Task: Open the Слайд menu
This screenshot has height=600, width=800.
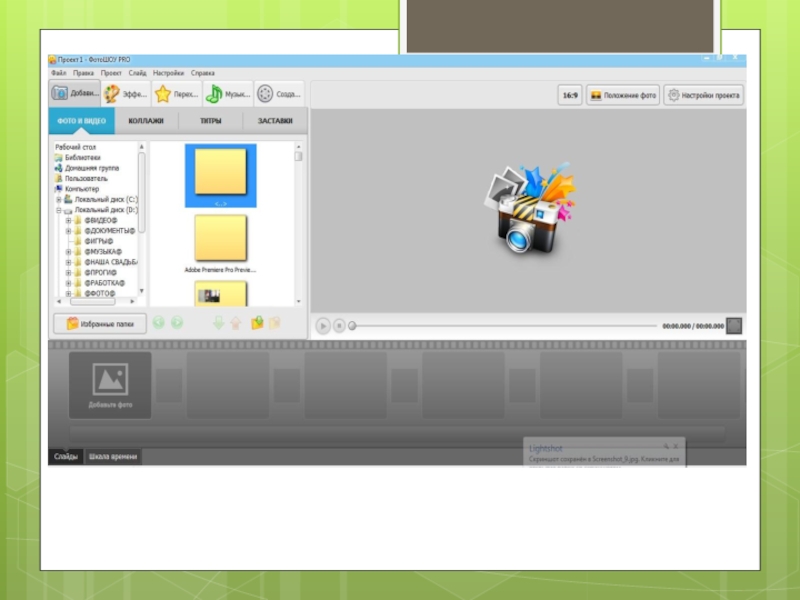Action: tap(137, 73)
